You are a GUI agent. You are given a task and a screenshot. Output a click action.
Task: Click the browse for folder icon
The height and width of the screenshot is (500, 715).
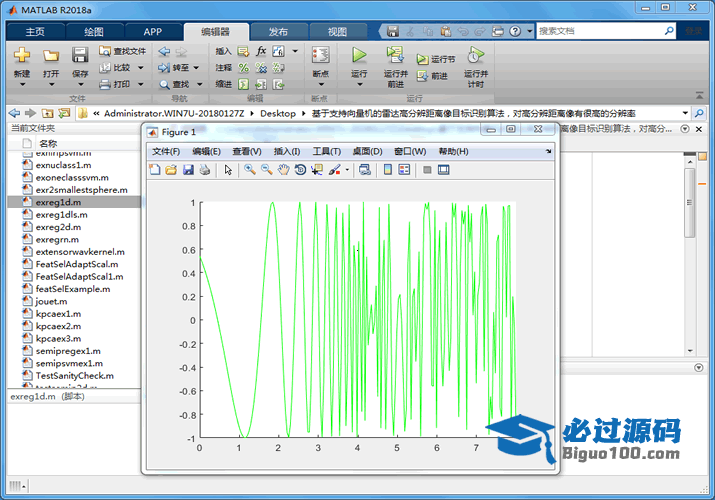tap(64, 113)
